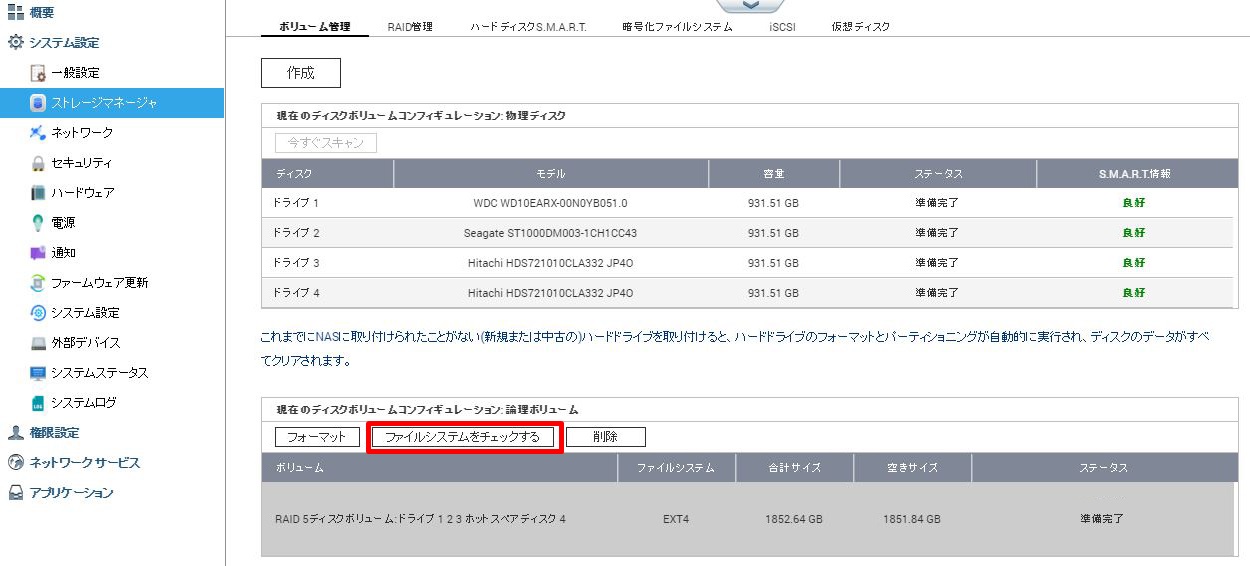Click the システム設定 gear icon
This screenshot has width=1250, height=566.
(15, 42)
